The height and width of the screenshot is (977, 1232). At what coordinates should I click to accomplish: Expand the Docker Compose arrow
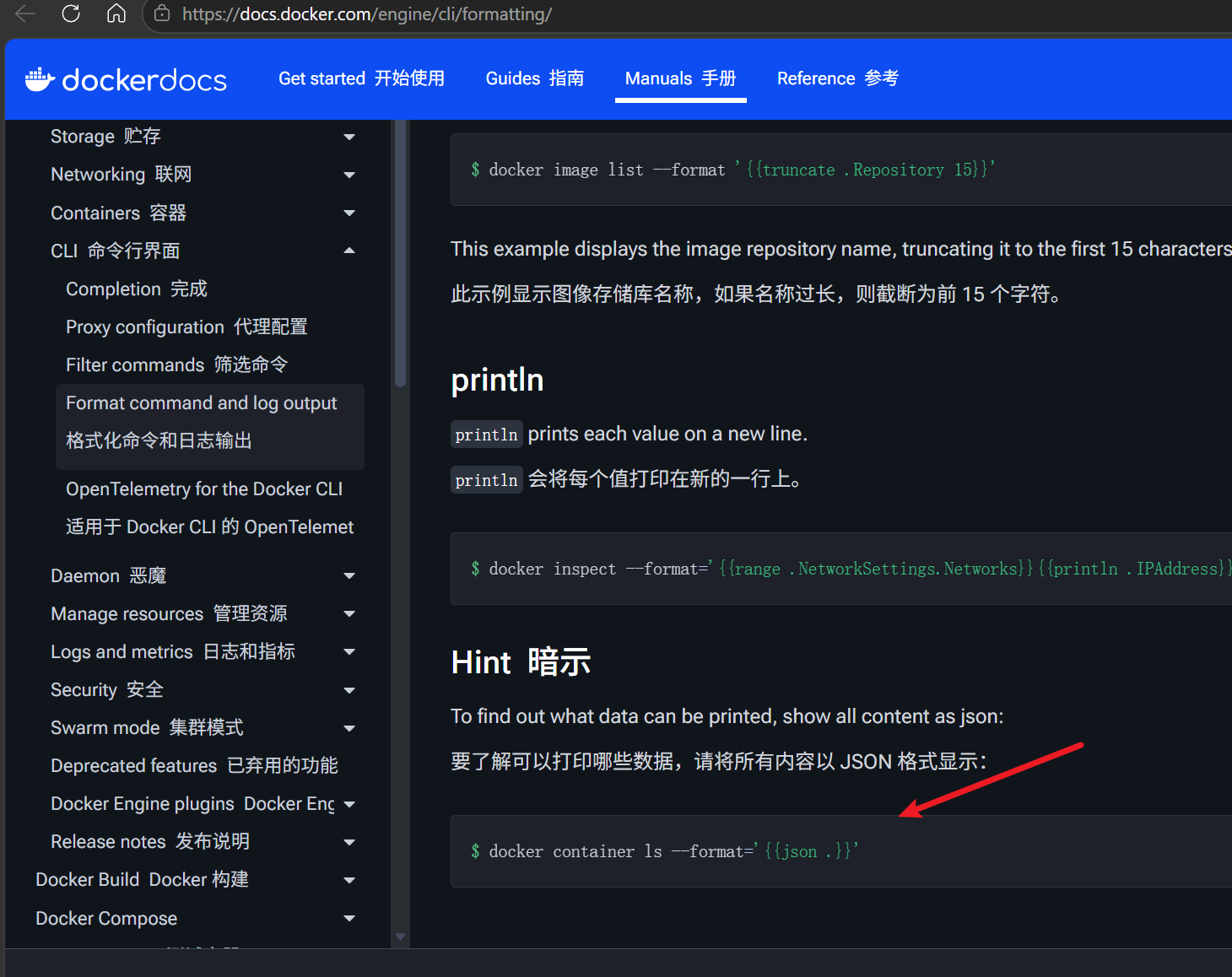349,918
